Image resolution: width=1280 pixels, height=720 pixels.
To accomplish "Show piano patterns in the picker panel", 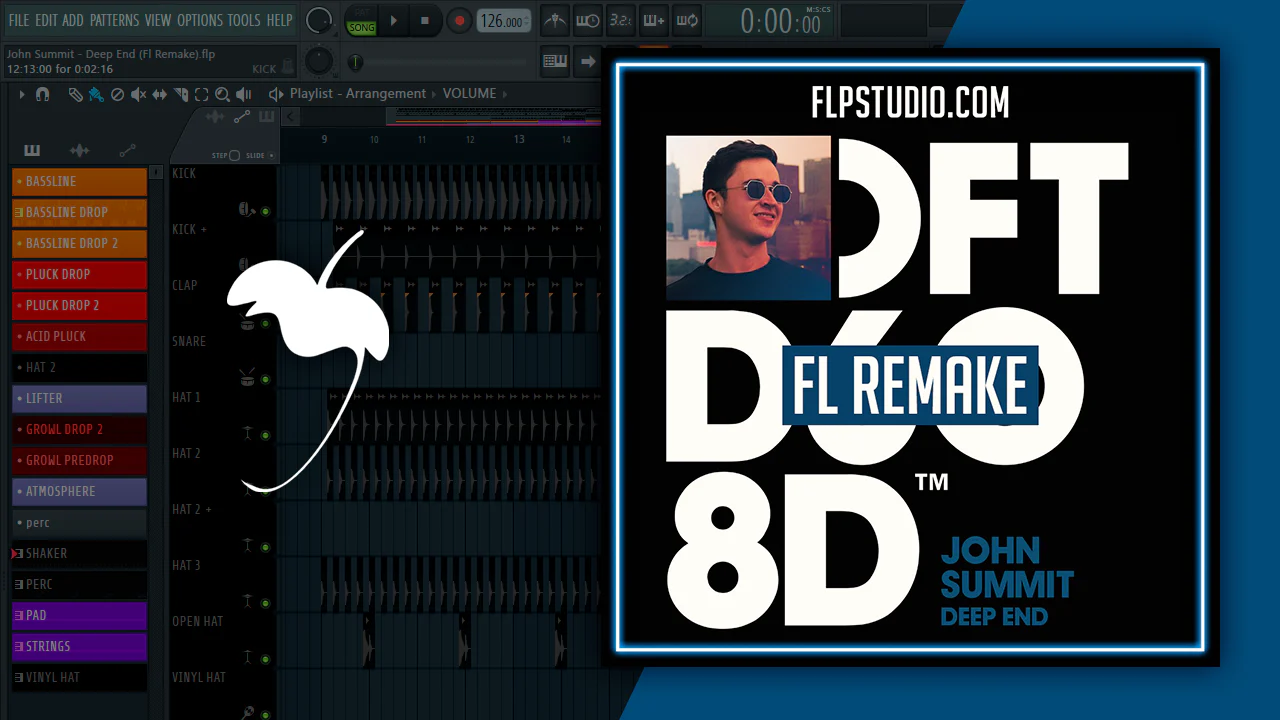I will pos(32,150).
